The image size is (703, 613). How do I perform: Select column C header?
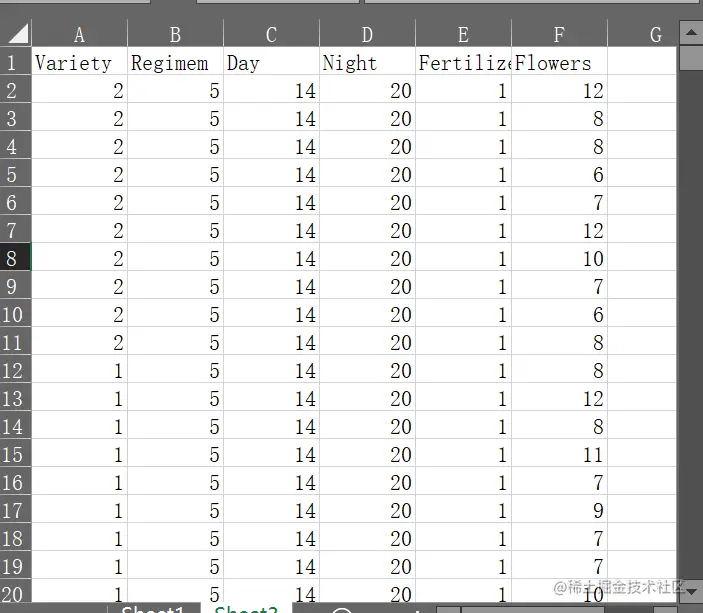pos(271,34)
